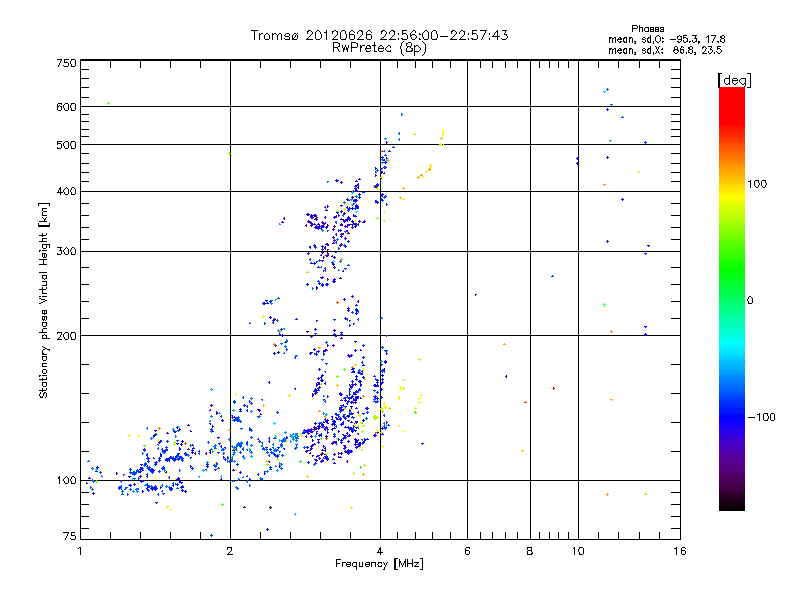Screen dimensions: 800x600
Task: Click the y-axis tick label "600"
Action: pos(66,107)
